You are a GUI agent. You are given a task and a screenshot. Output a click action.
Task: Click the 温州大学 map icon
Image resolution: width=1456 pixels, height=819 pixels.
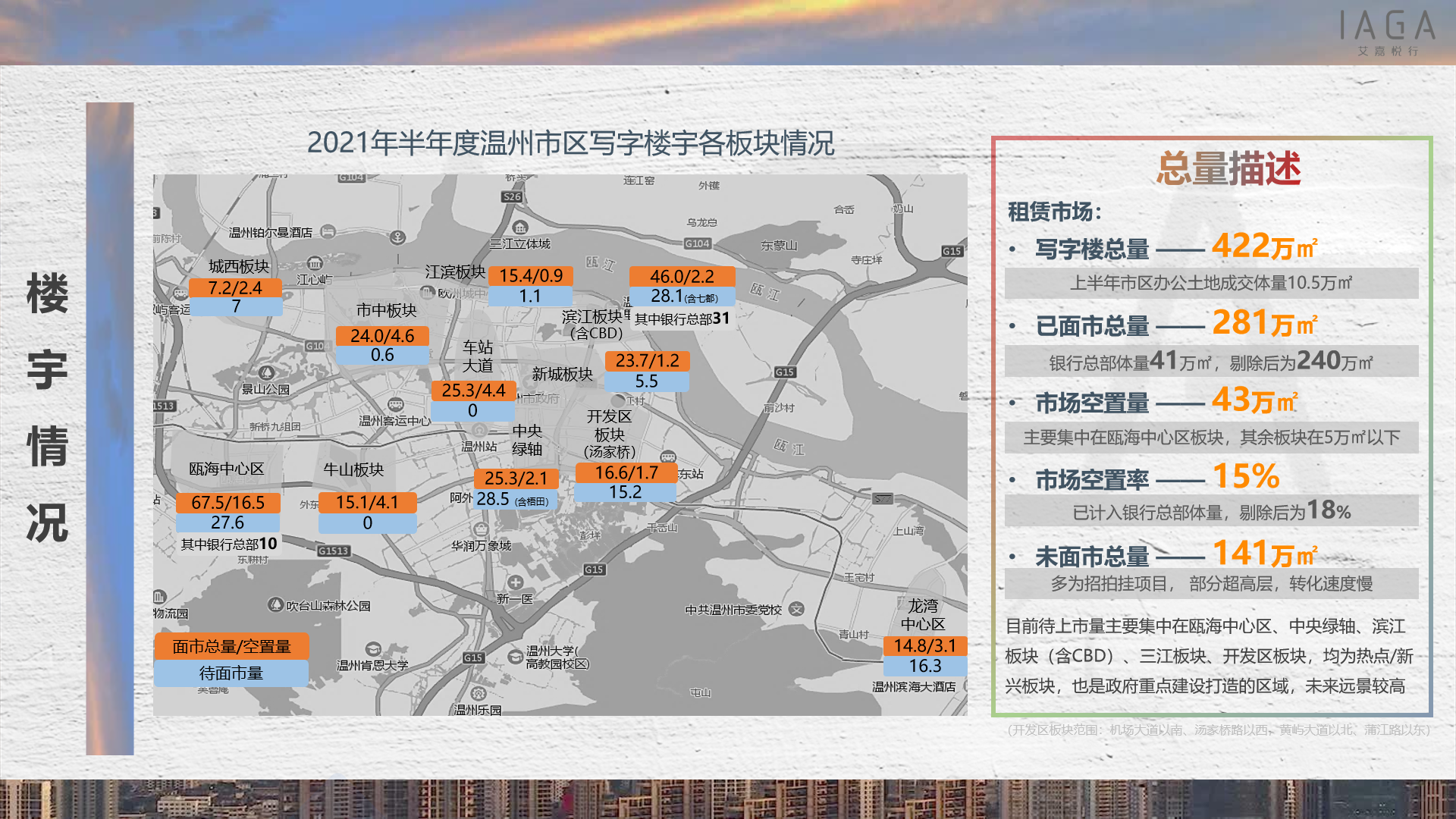click(516, 657)
